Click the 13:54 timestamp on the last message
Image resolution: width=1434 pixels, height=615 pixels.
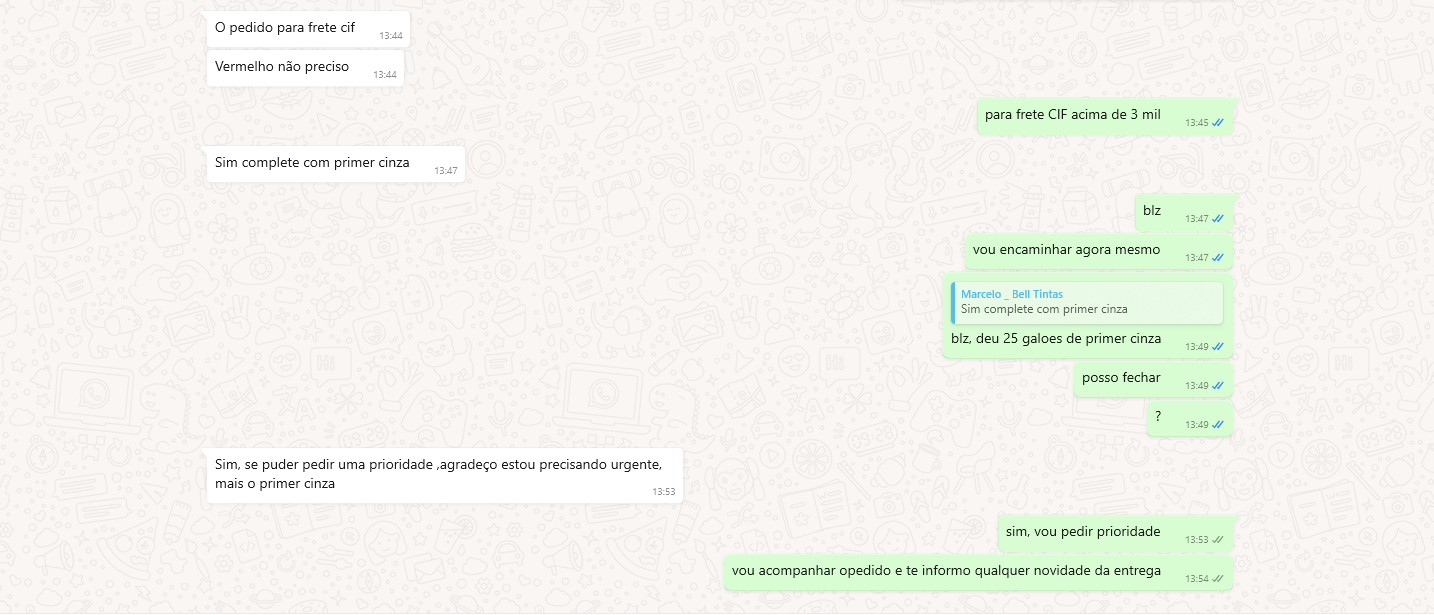coord(1197,578)
